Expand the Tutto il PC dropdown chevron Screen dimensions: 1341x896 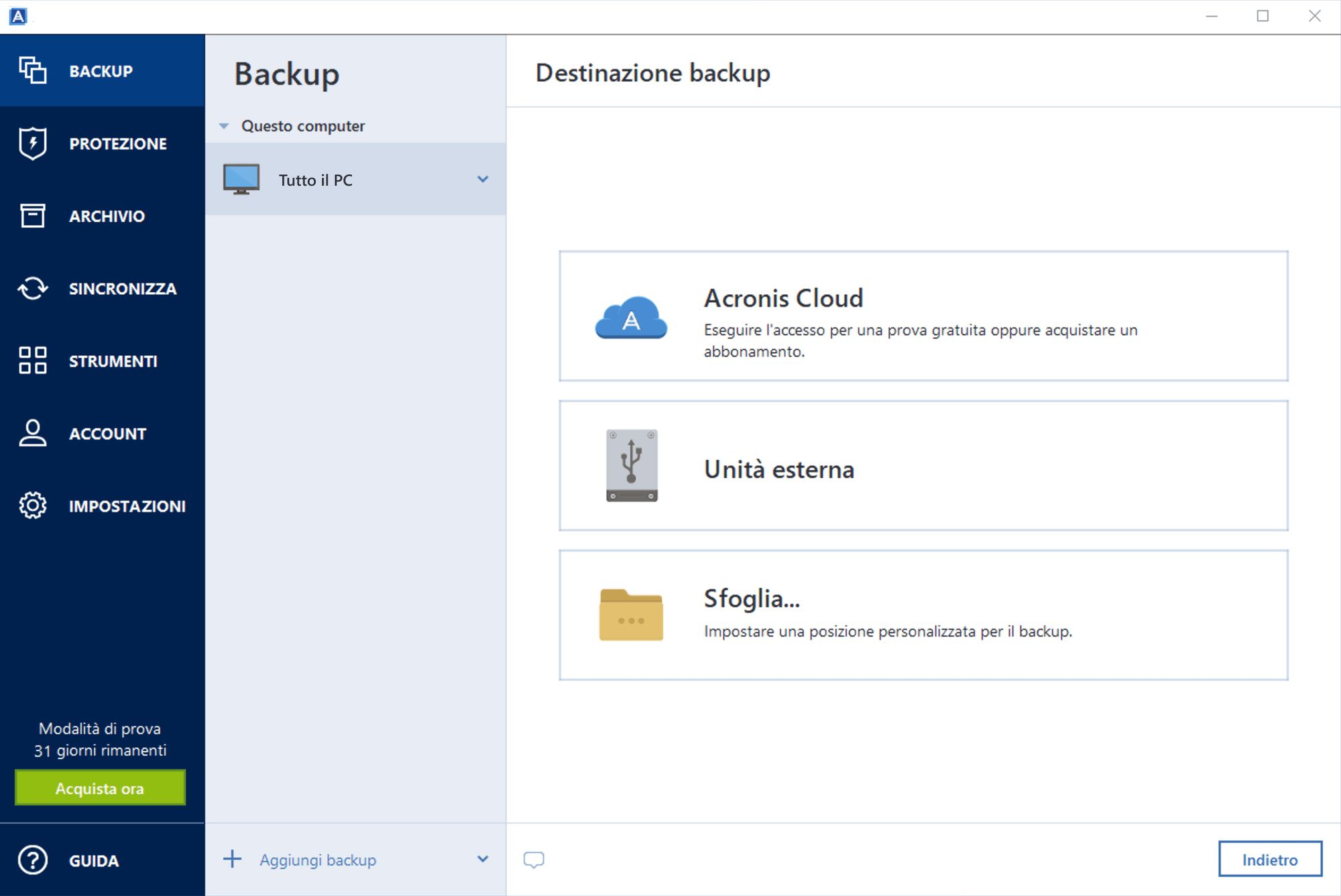pyautogui.click(x=483, y=180)
